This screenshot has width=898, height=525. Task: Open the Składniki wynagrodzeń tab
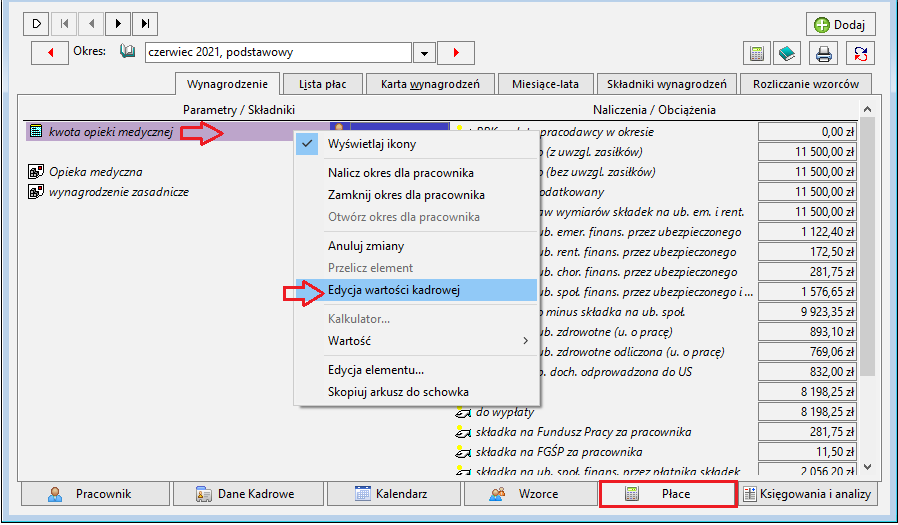(x=667, y=84)
